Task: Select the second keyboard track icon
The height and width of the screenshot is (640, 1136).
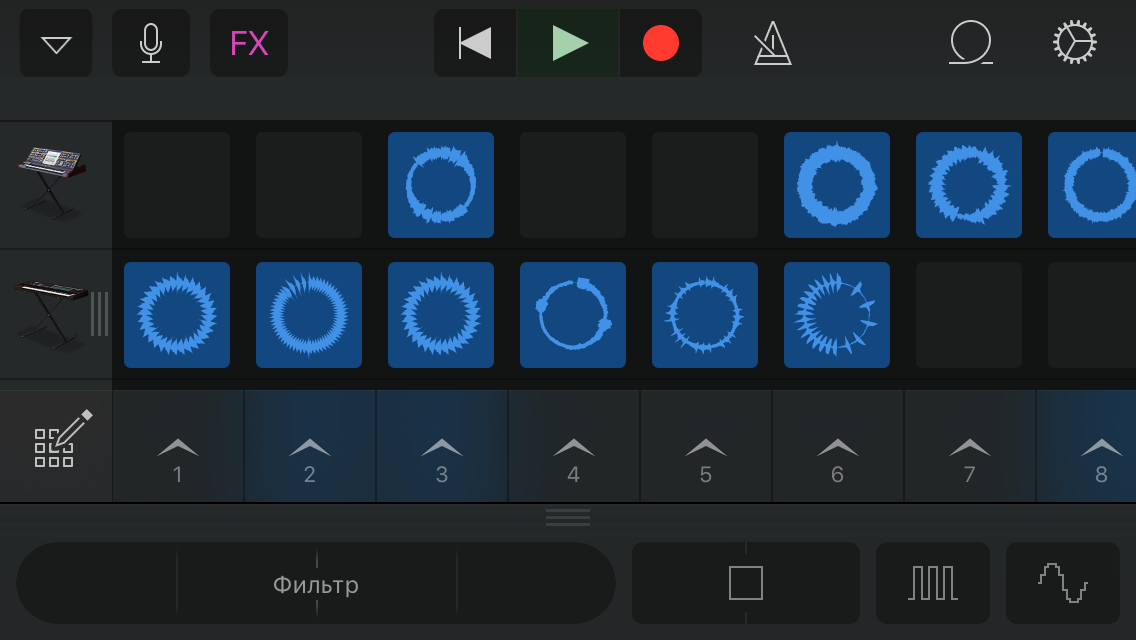Action: 52,314
